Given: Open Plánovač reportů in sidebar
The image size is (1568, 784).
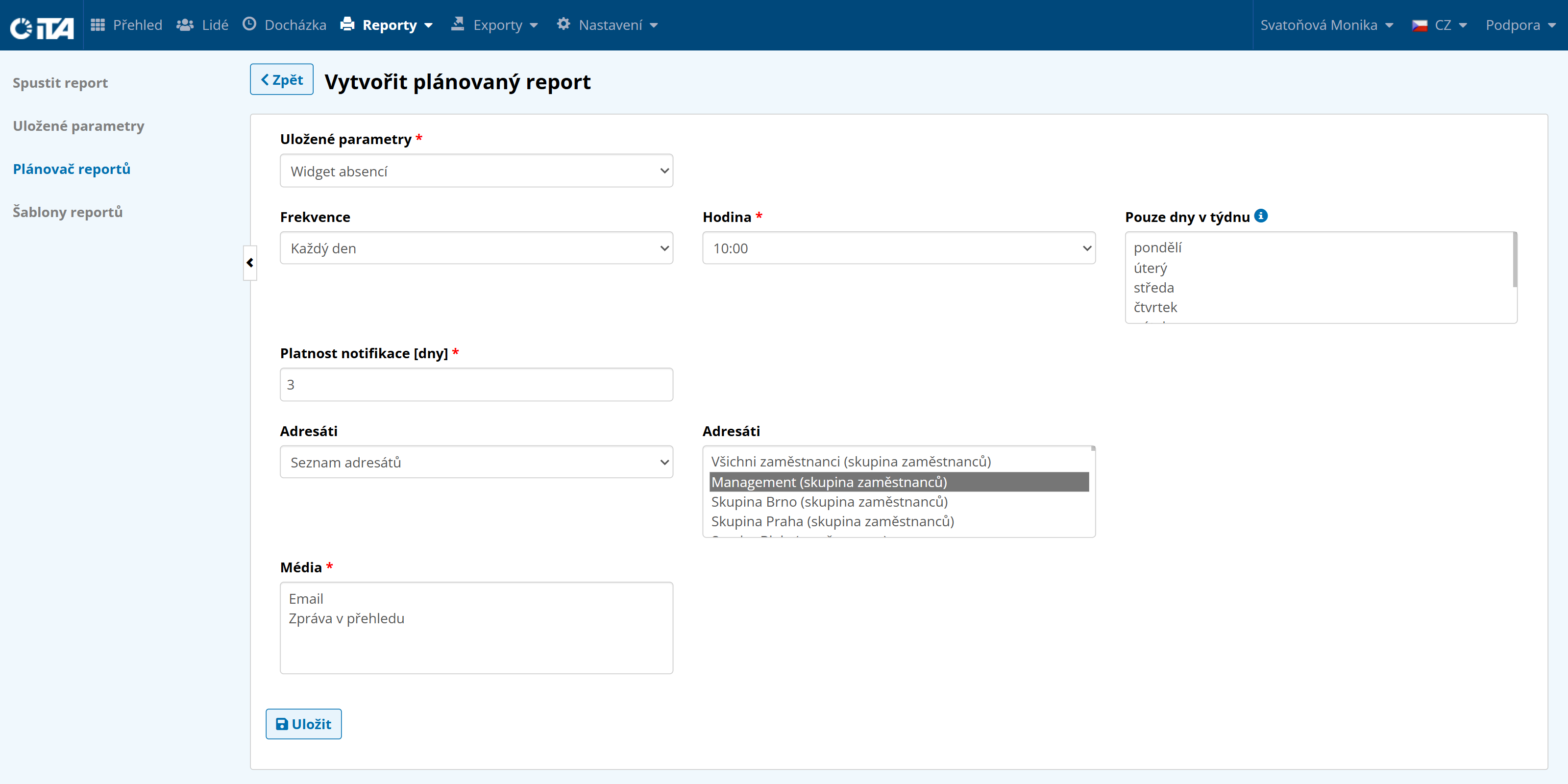Looking at the screenshot, I should click(72, 169).
